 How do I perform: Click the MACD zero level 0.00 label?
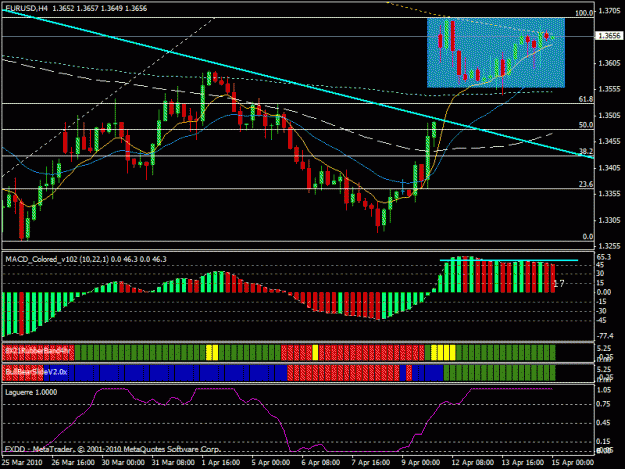[x=603, y=292]
